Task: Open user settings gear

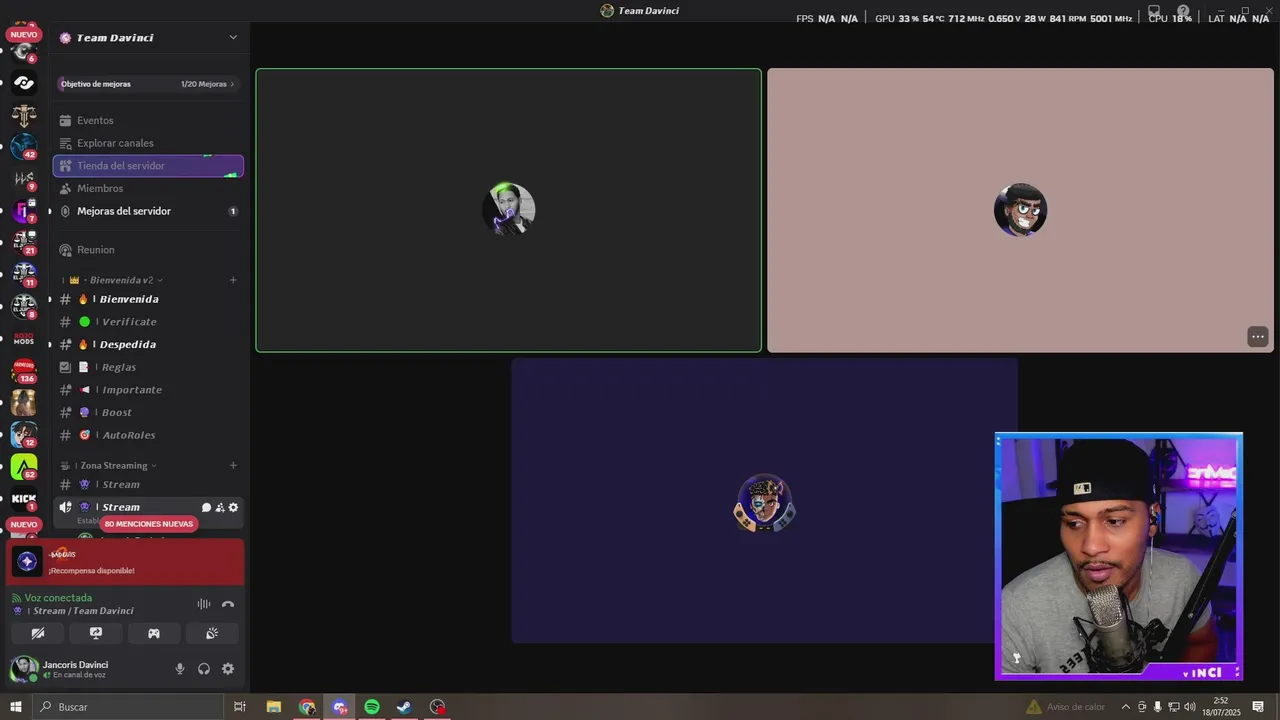Action: pos(228,669)
